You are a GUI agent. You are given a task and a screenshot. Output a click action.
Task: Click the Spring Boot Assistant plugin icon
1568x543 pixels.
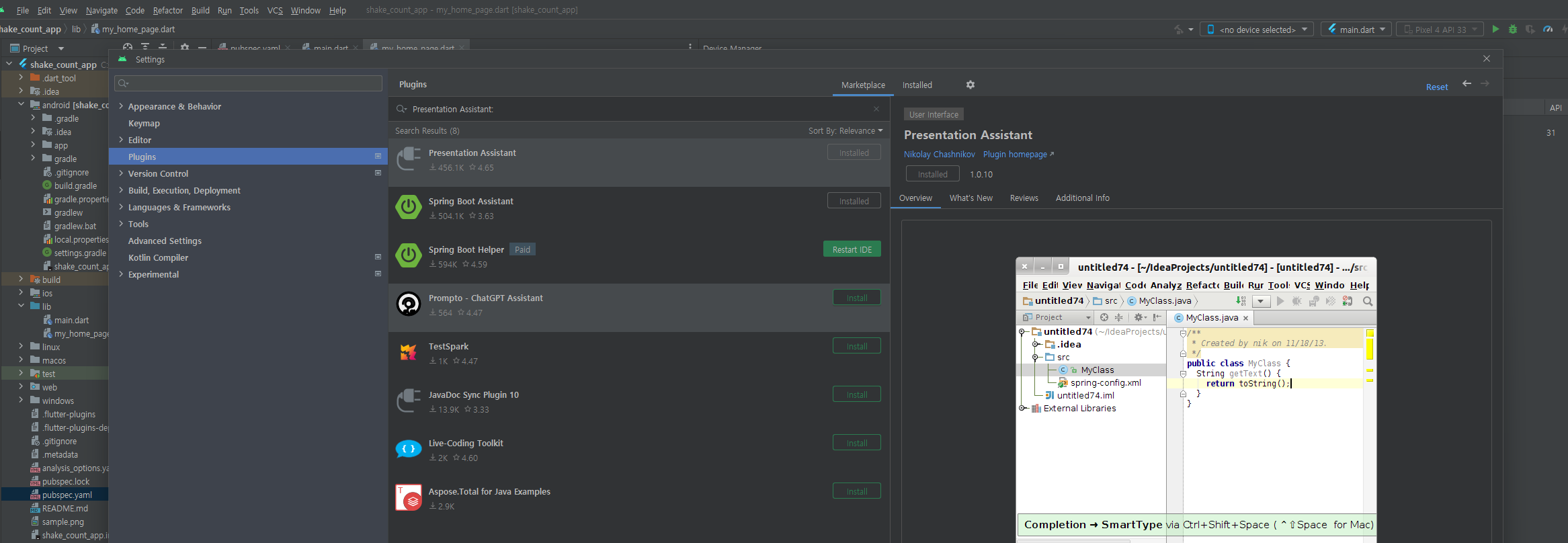409,207
